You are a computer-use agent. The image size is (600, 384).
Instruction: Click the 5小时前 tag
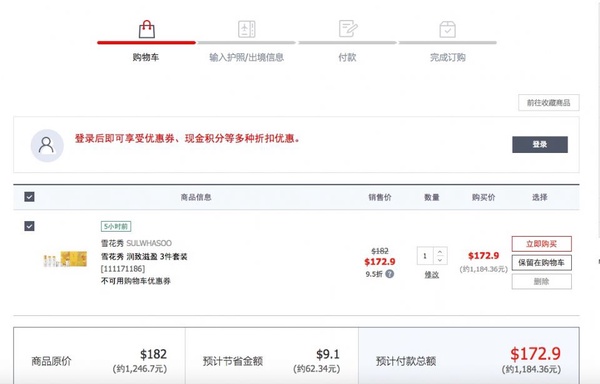tap(116, 226)
